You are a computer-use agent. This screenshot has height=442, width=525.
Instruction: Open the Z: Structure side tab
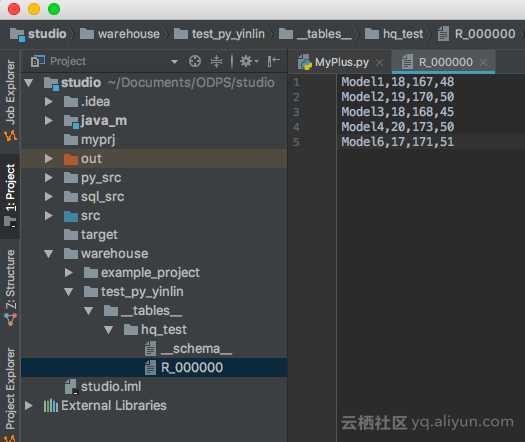(10, 288)
